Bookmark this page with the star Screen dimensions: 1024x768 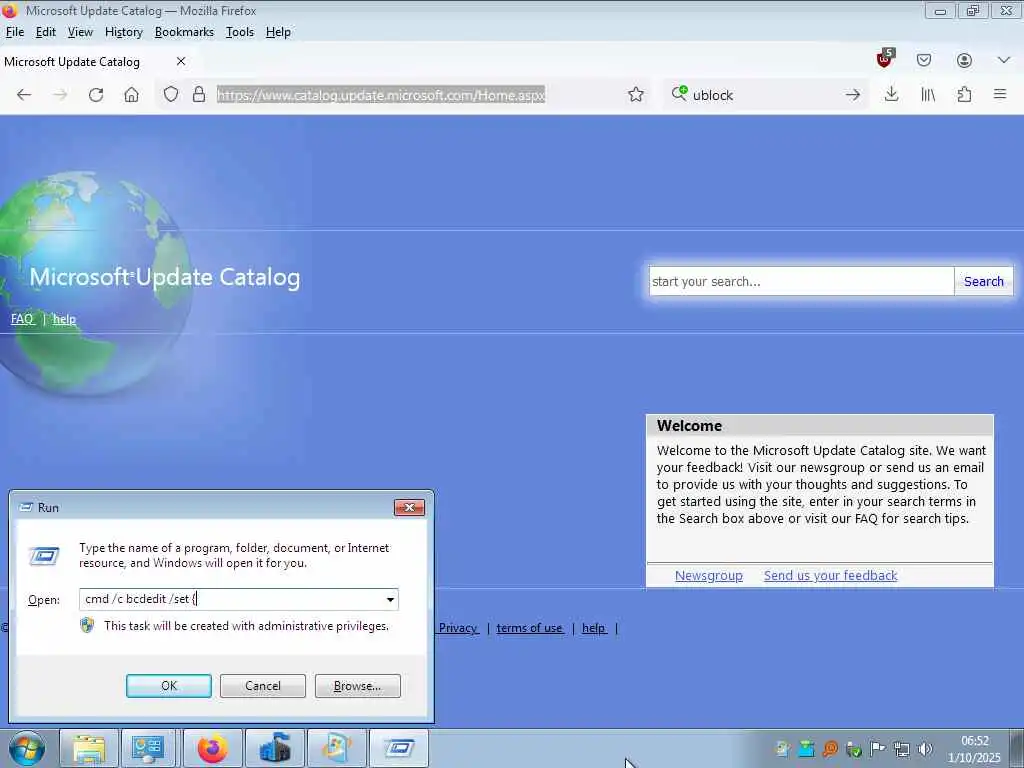pyautogui.click(x=635, y=95)
